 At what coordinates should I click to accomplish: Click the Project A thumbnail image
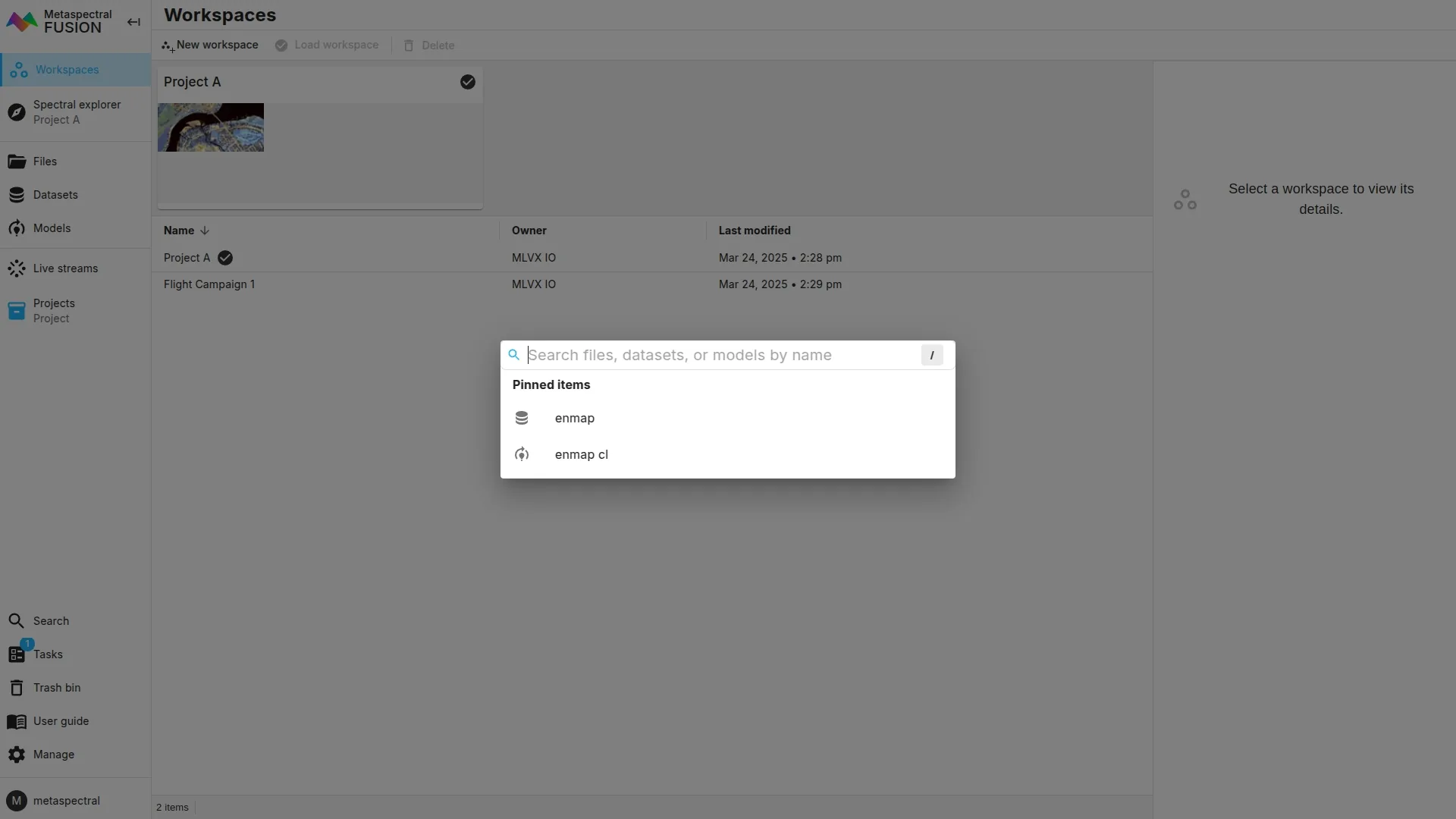click(x=211, y=127)
